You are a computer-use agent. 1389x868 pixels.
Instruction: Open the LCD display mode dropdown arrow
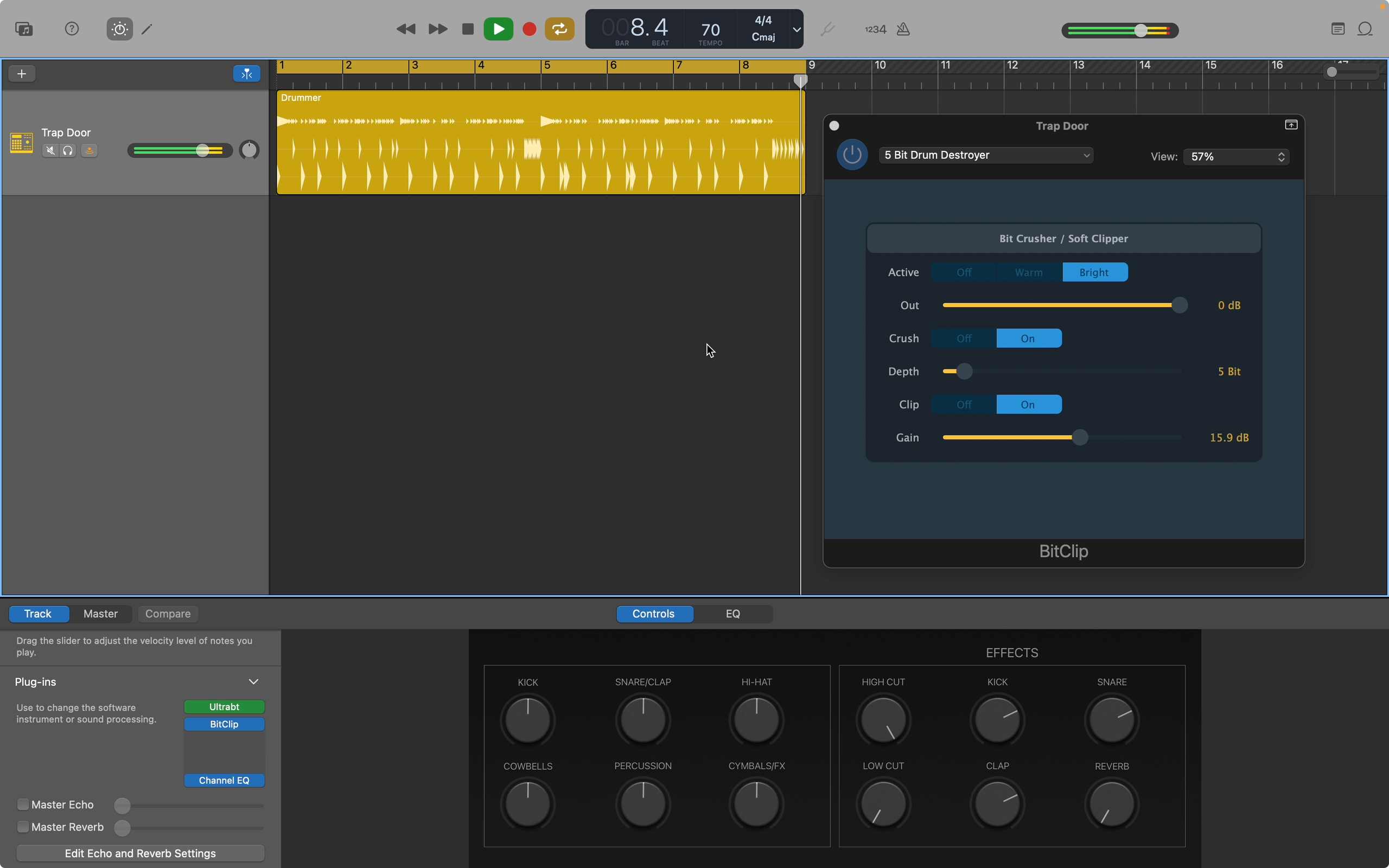797,29
